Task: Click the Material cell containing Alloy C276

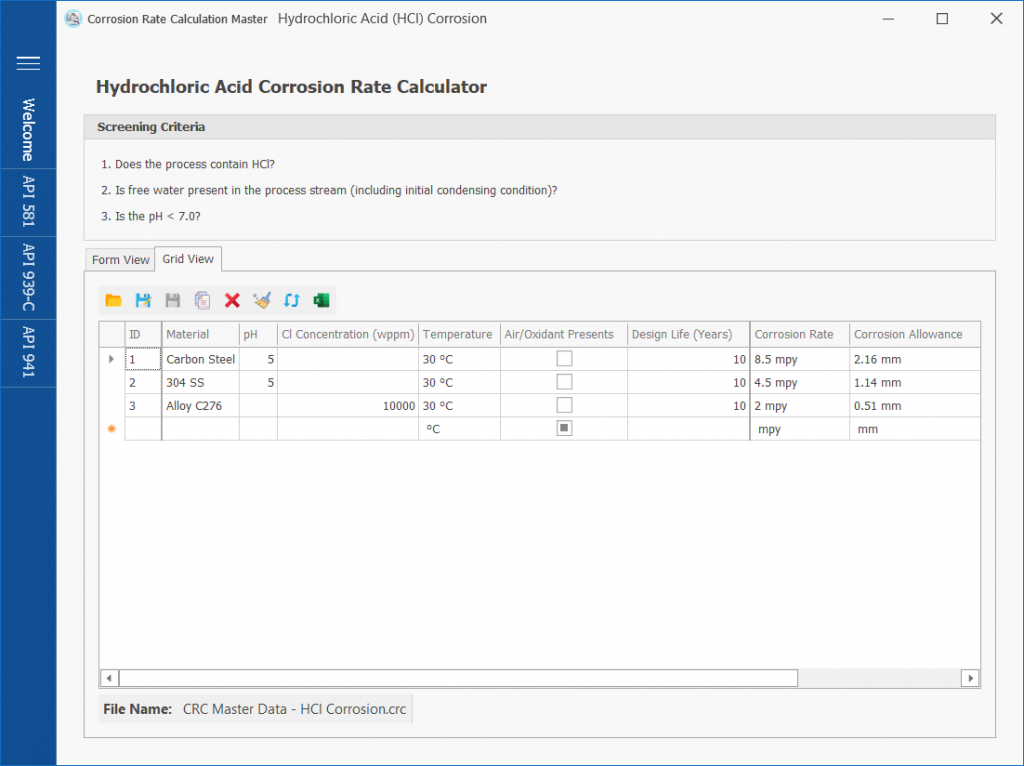Action: [x=200, y=406]
